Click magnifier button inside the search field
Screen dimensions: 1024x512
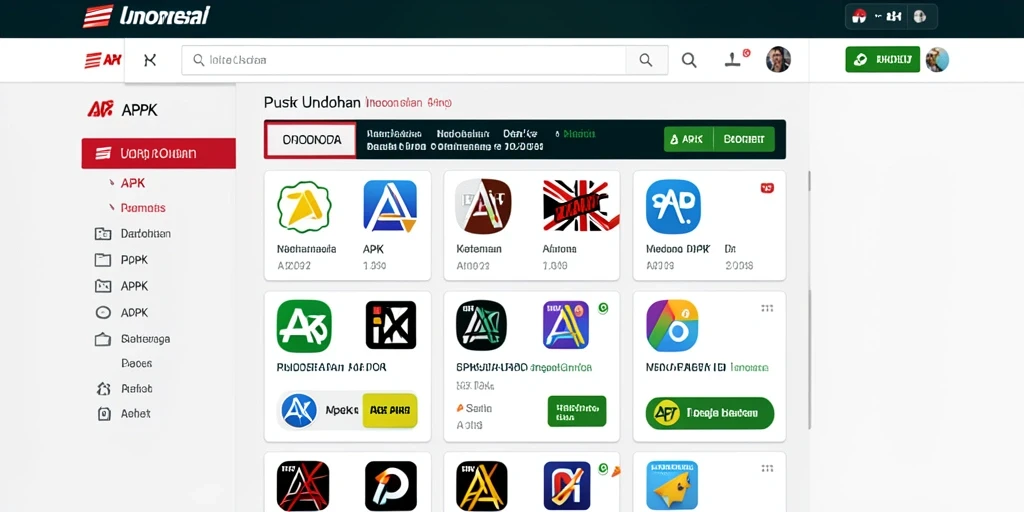click(x=646, y=60)
